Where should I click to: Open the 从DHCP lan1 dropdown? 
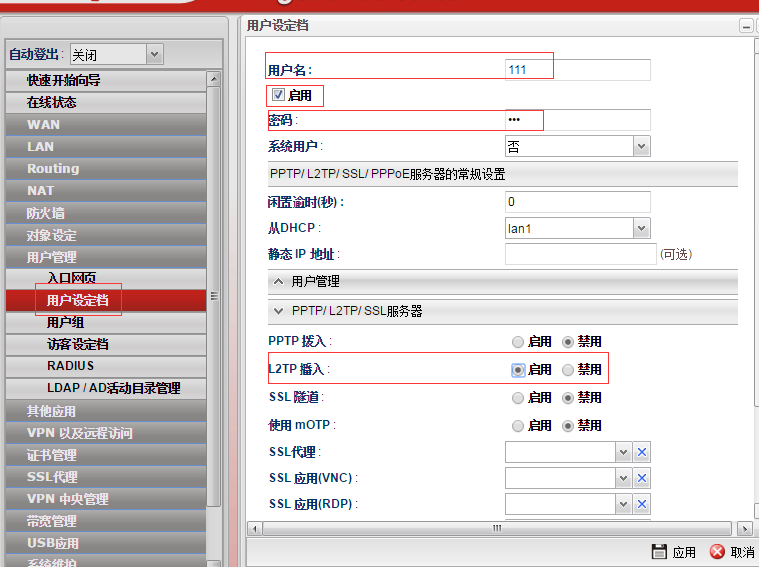tap(641, 228)
